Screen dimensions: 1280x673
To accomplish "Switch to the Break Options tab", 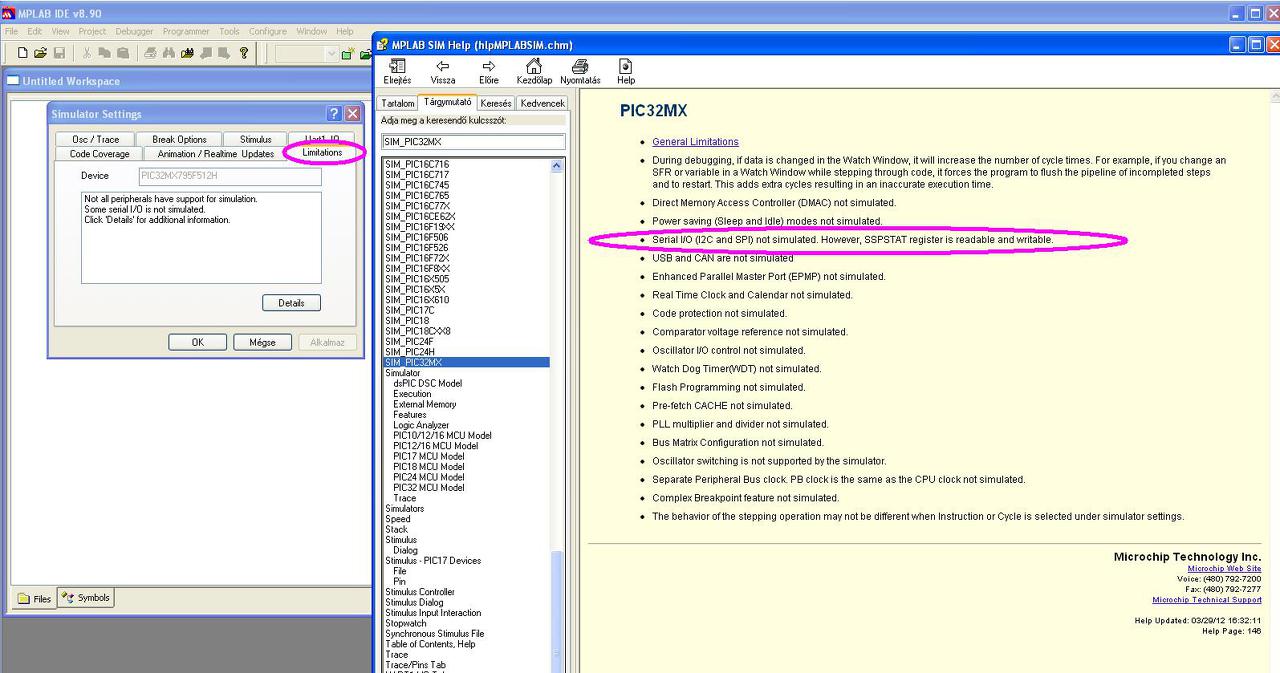I will tap(179, 139).
